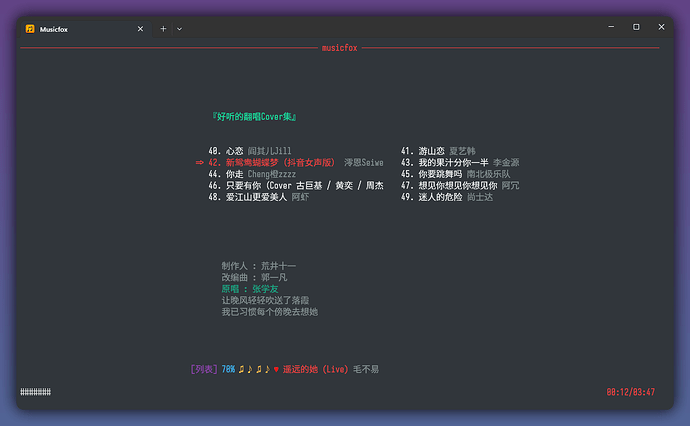Click the red arrow beside song 42

pyautogui.click(x=200, y=162)
